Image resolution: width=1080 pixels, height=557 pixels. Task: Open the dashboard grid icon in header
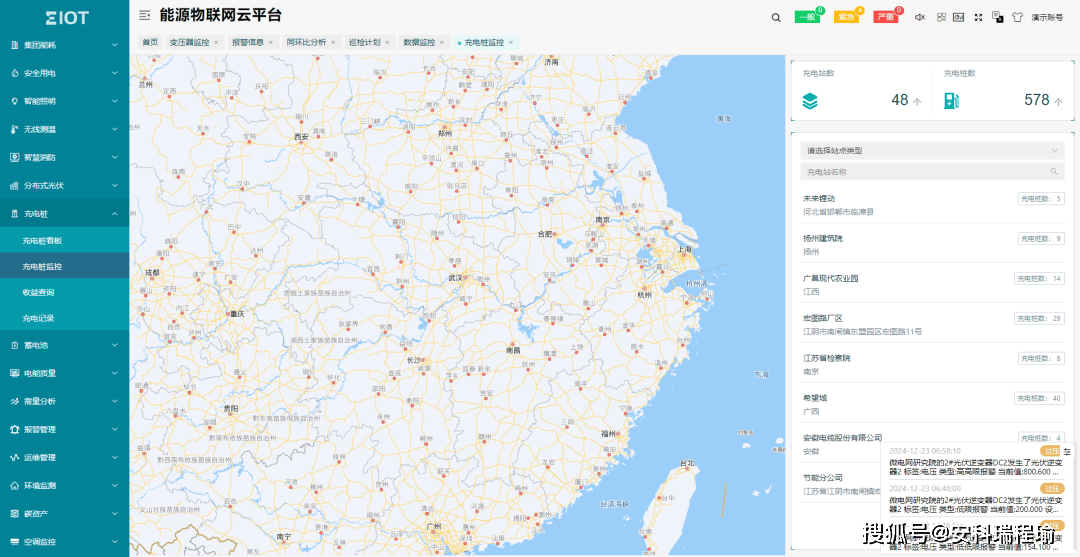[941, 17]
